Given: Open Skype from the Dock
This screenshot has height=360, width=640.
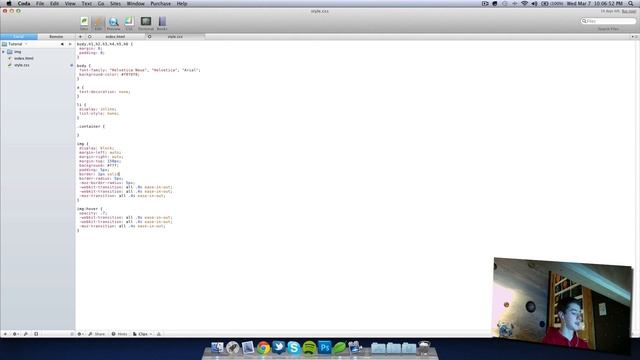Looking at the screenshot, I should pos(293,348).
